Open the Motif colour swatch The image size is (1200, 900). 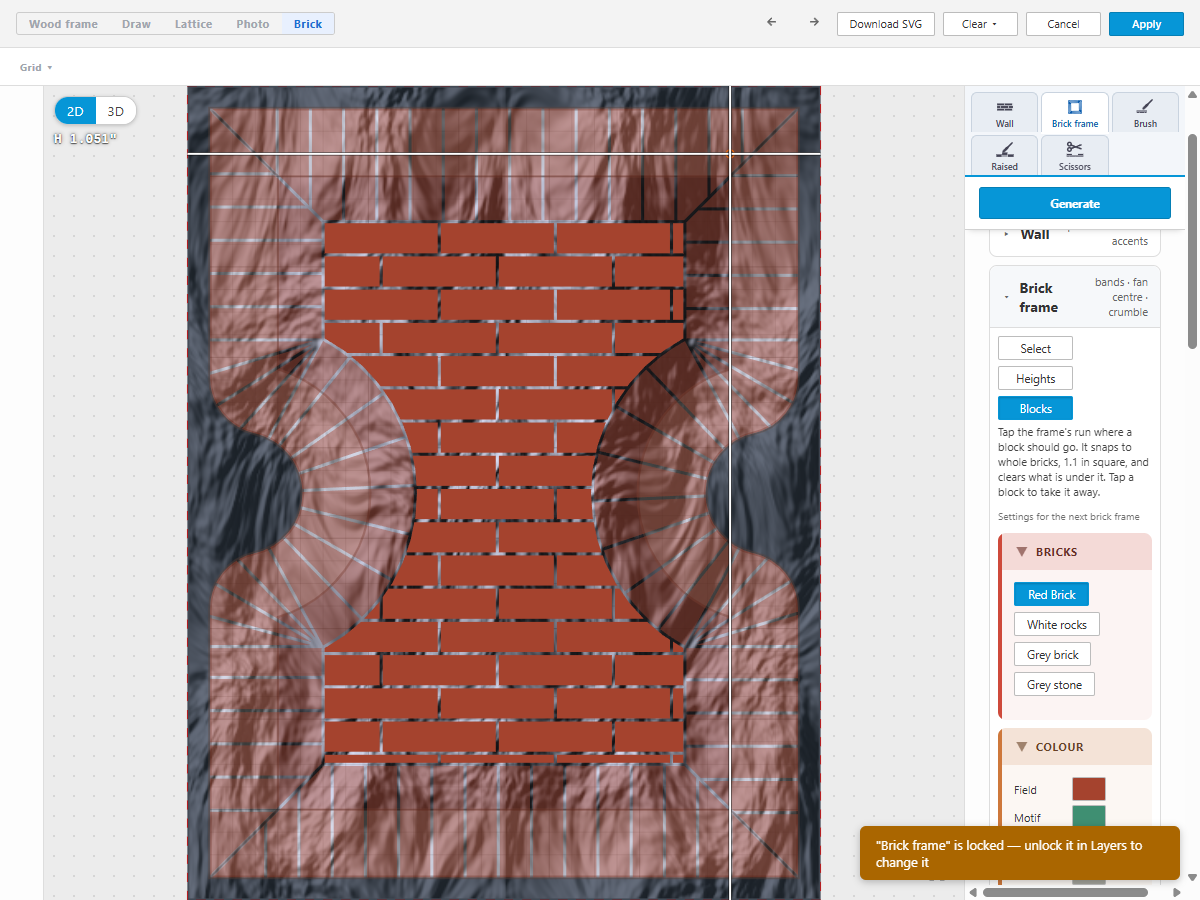pyautogui.click(x=1089, y=817)
